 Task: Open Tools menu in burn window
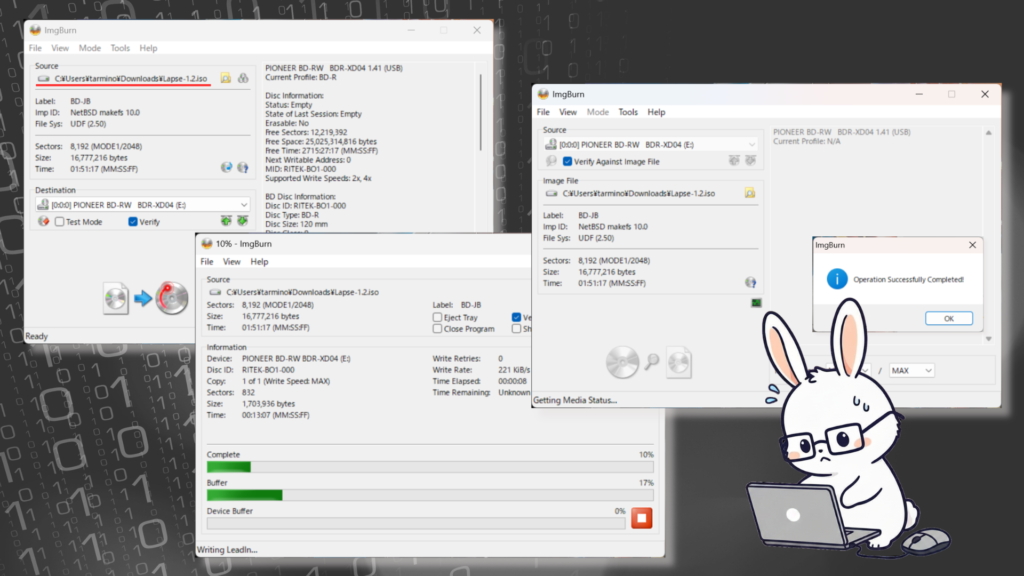click(x=120, y=48)
